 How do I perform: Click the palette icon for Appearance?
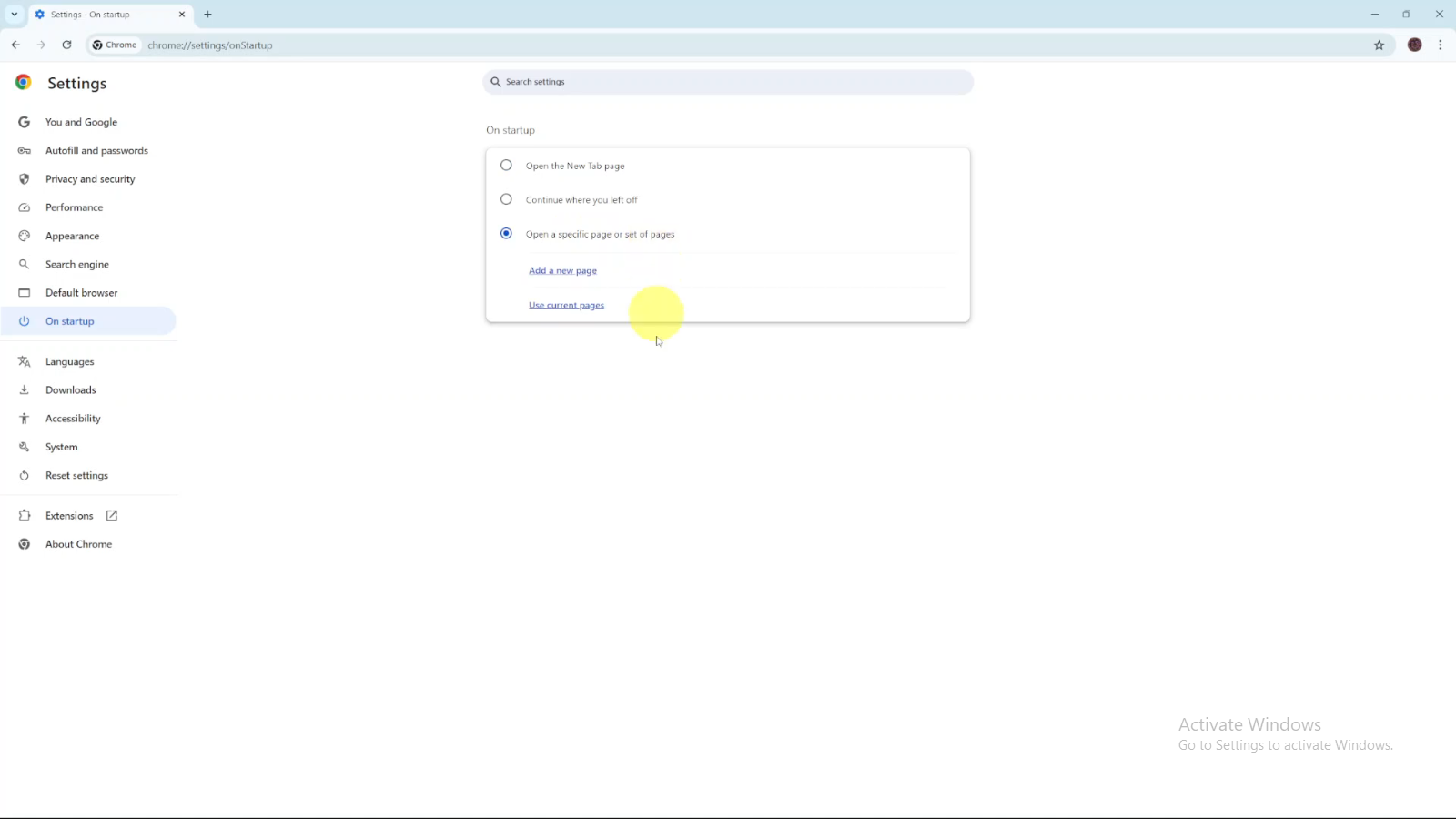(25, 236)
